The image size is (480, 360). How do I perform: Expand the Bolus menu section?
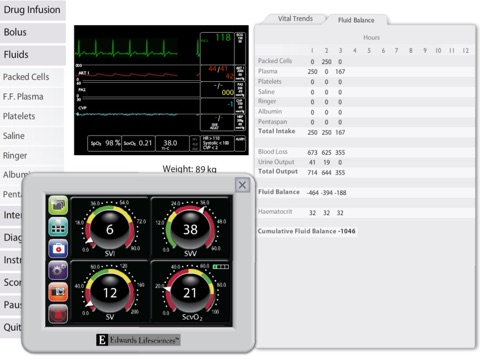33,32
